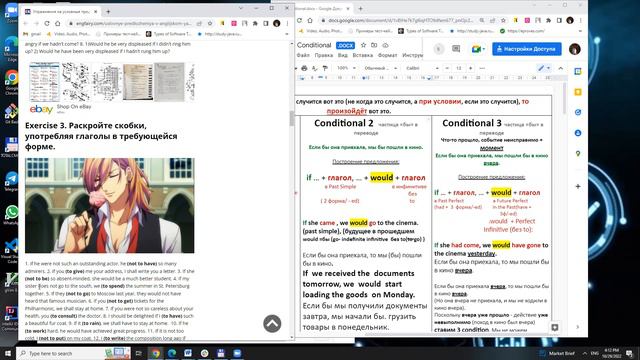Collapse Docs menus with up chevron
The width and height of the screenshot is (640, 360).
[561, 68]
